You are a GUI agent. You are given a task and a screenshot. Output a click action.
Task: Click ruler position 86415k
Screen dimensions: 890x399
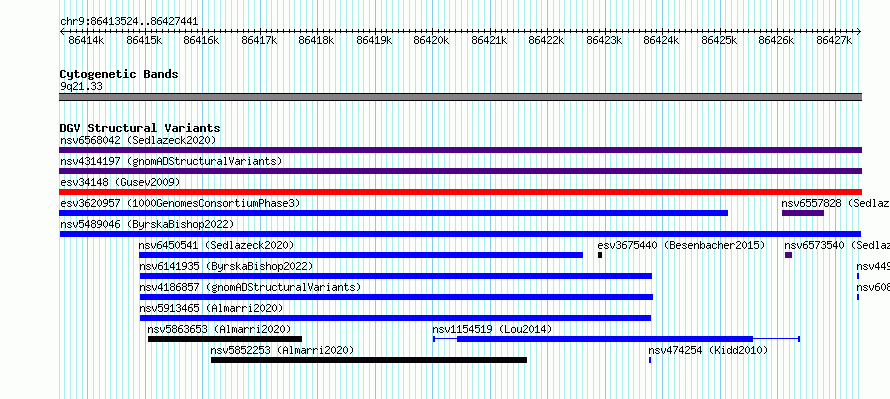[x=144, y=40]
